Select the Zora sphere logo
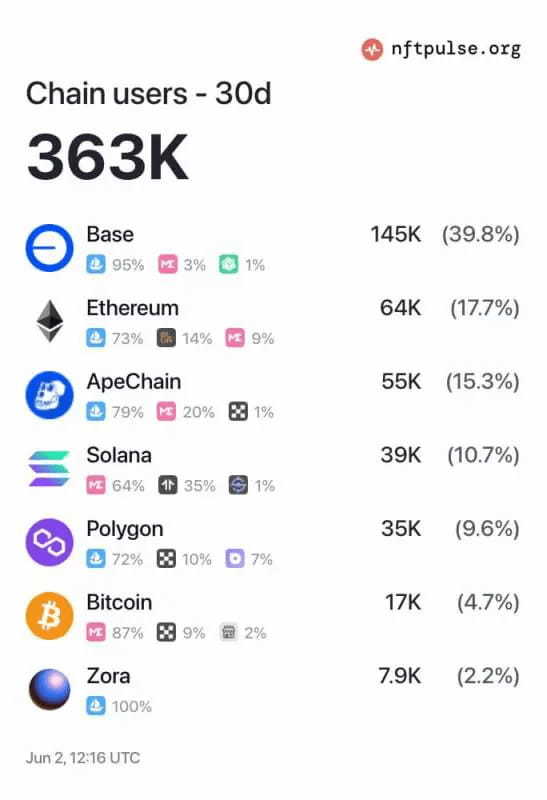547x800 pixels. tap(49, 689)
